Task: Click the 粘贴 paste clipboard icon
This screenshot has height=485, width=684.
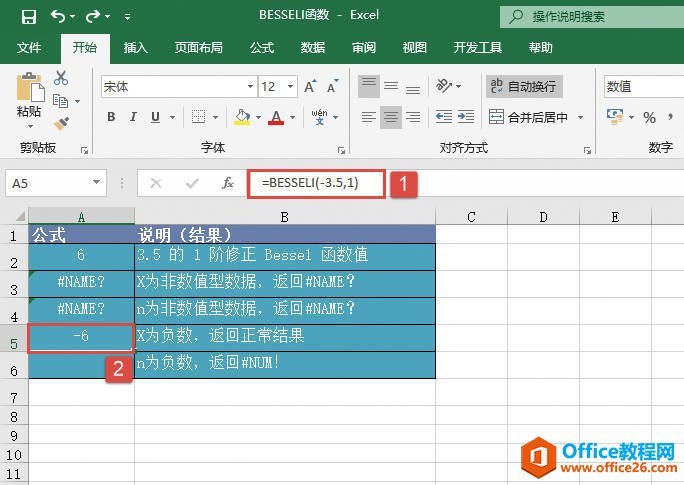Action: click(30, 86)
